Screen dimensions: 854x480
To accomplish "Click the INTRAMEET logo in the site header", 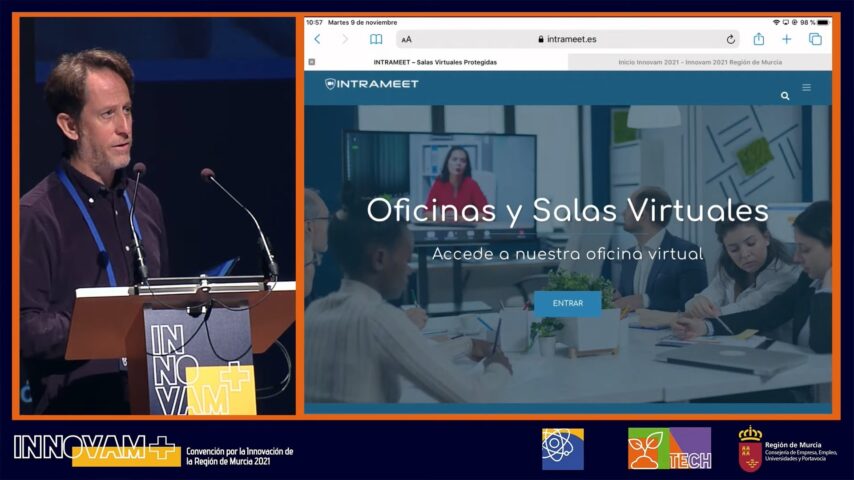I will click(371, 84).
